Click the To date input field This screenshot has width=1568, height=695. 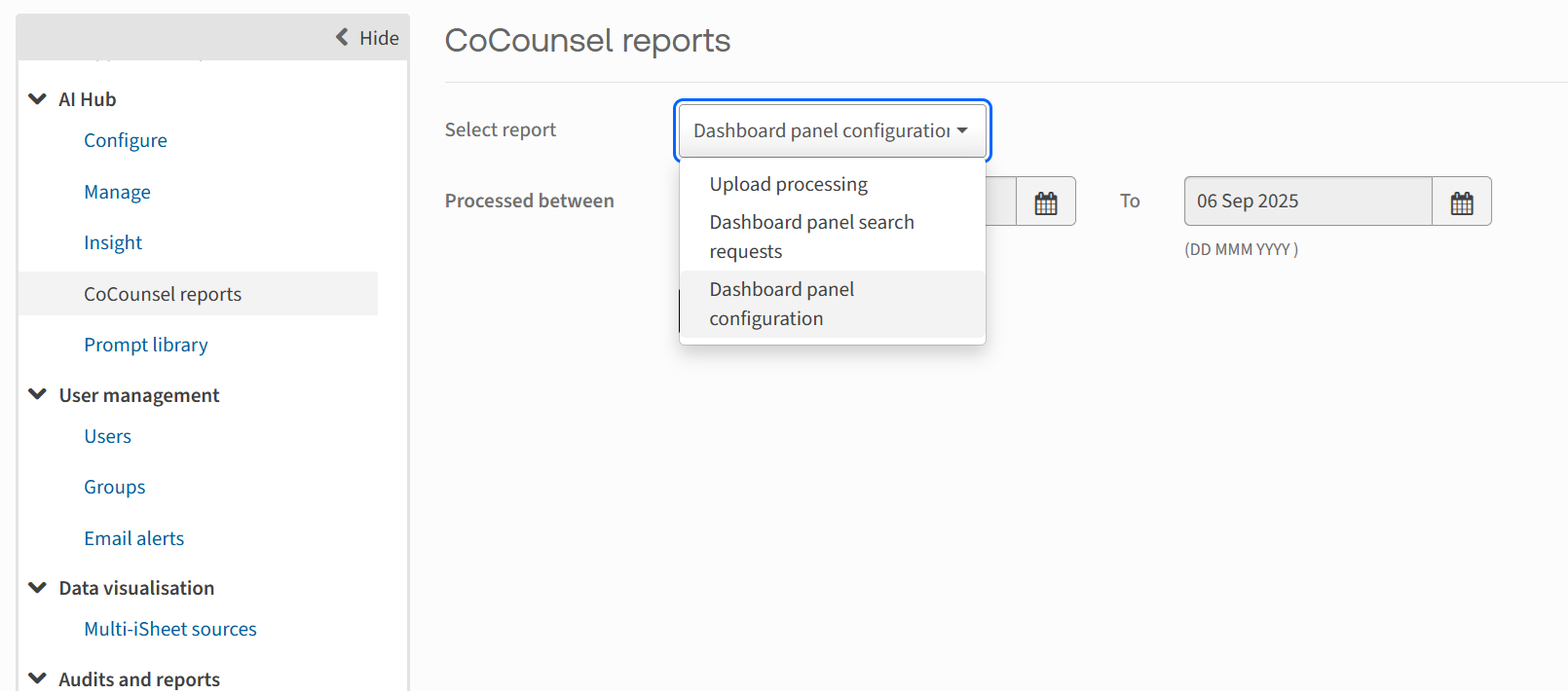(1307, 201)
